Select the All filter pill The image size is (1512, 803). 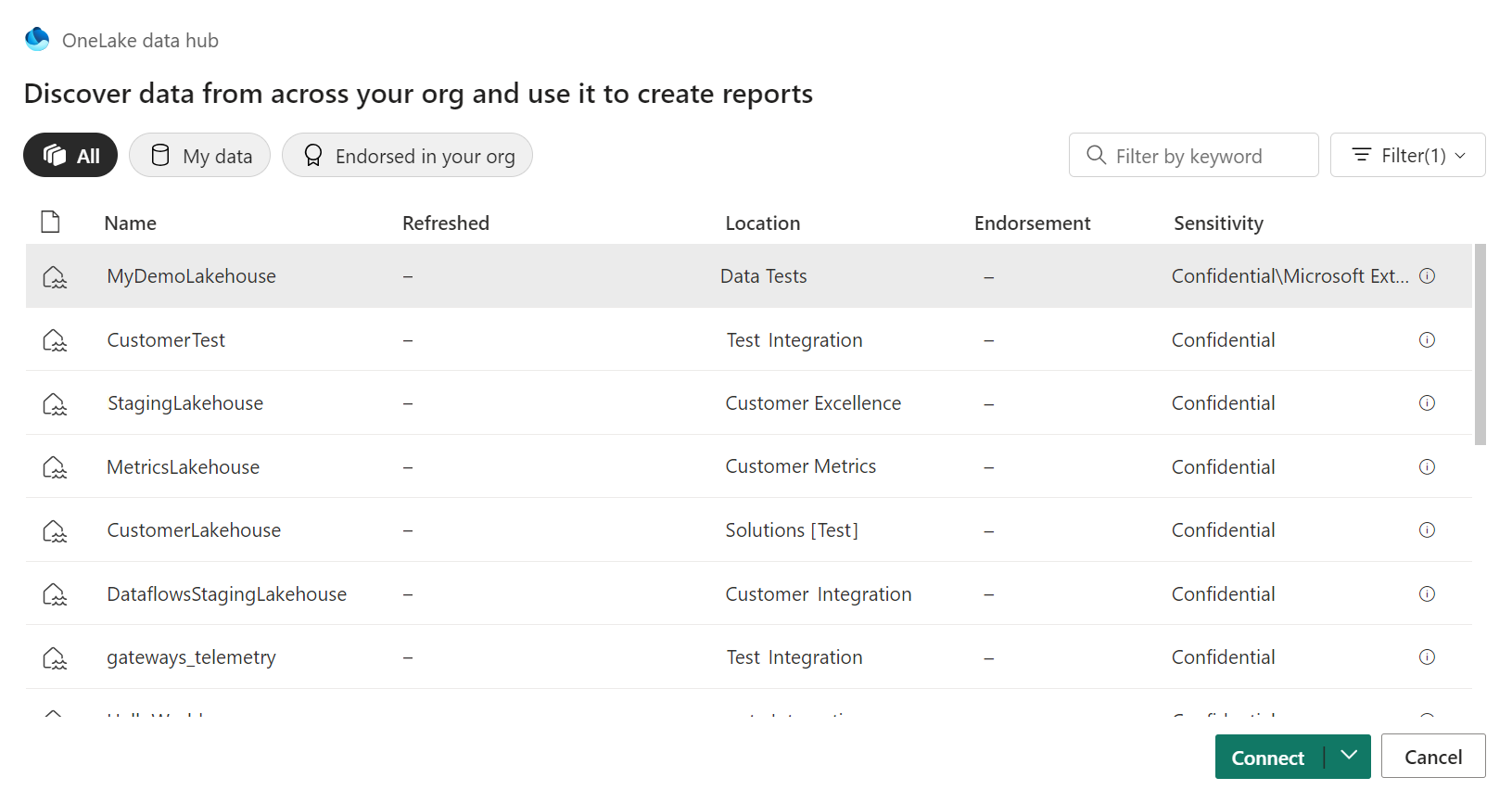(x=70, y=156)
